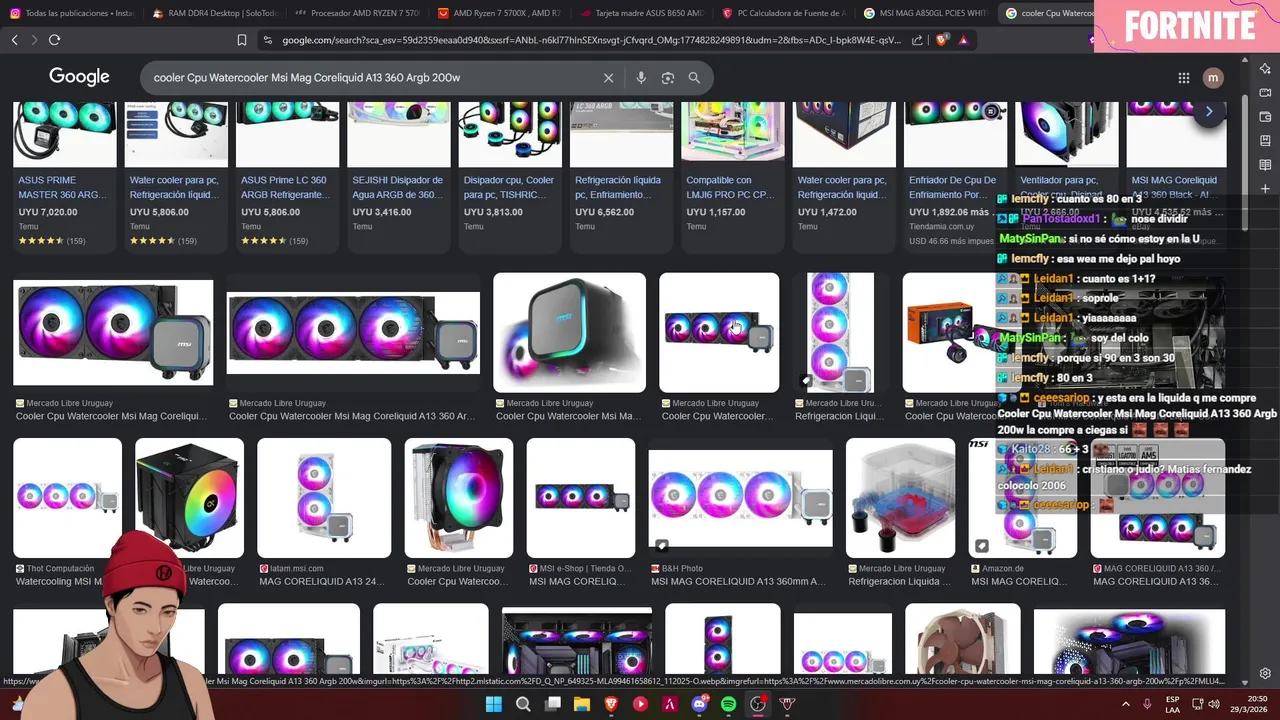Image resolution: width=1280 pixels, height=720 pixels.
Task: Open B&H Photo MSI MAG CORELIQUID image
Action: pos(740,498)
